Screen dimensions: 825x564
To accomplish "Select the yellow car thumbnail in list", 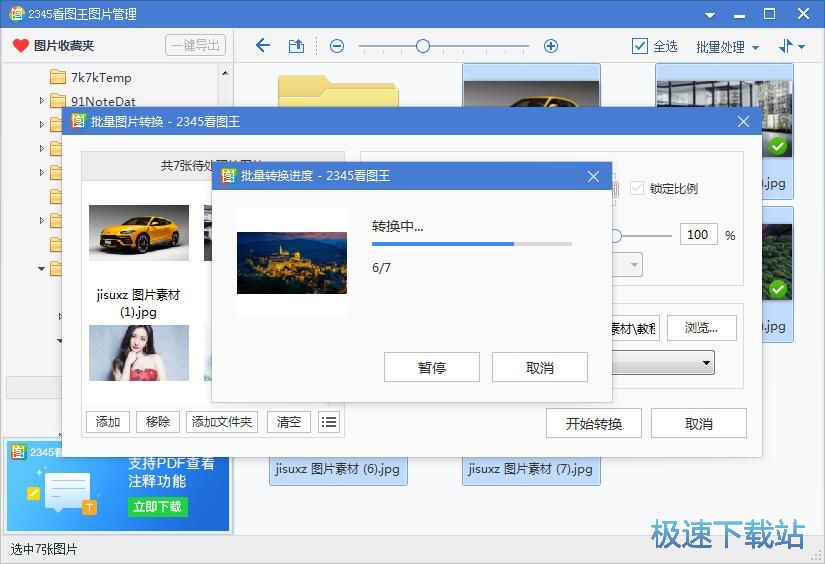I will [x=139, y=233].
